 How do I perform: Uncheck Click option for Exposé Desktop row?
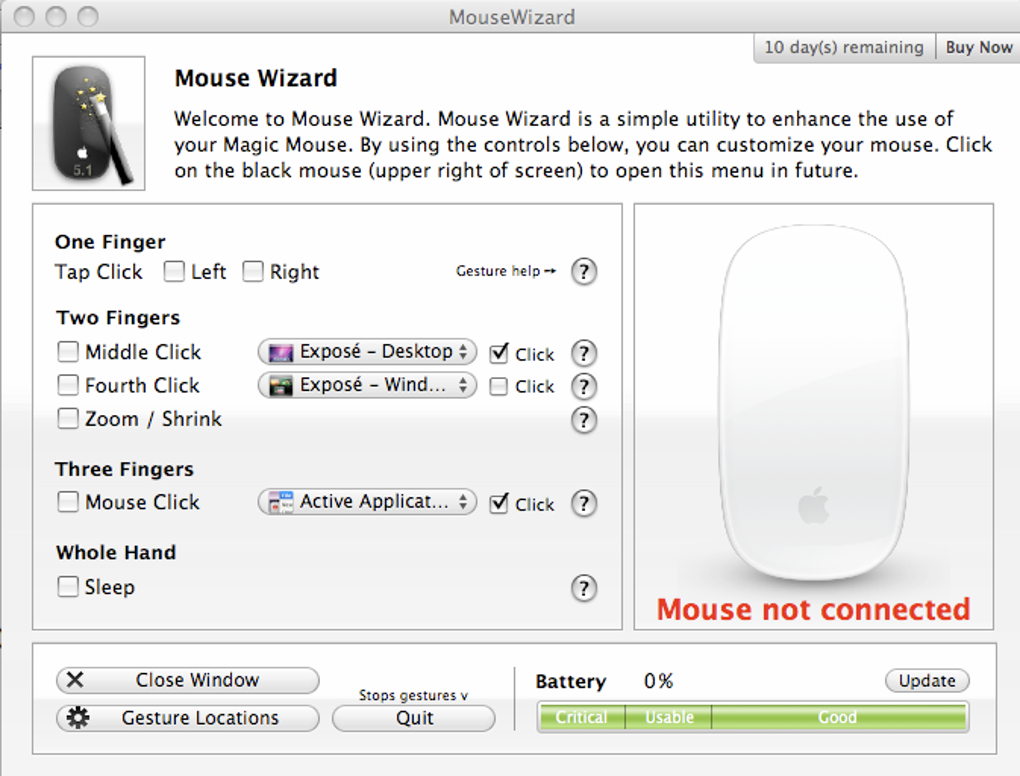point(499,353)
